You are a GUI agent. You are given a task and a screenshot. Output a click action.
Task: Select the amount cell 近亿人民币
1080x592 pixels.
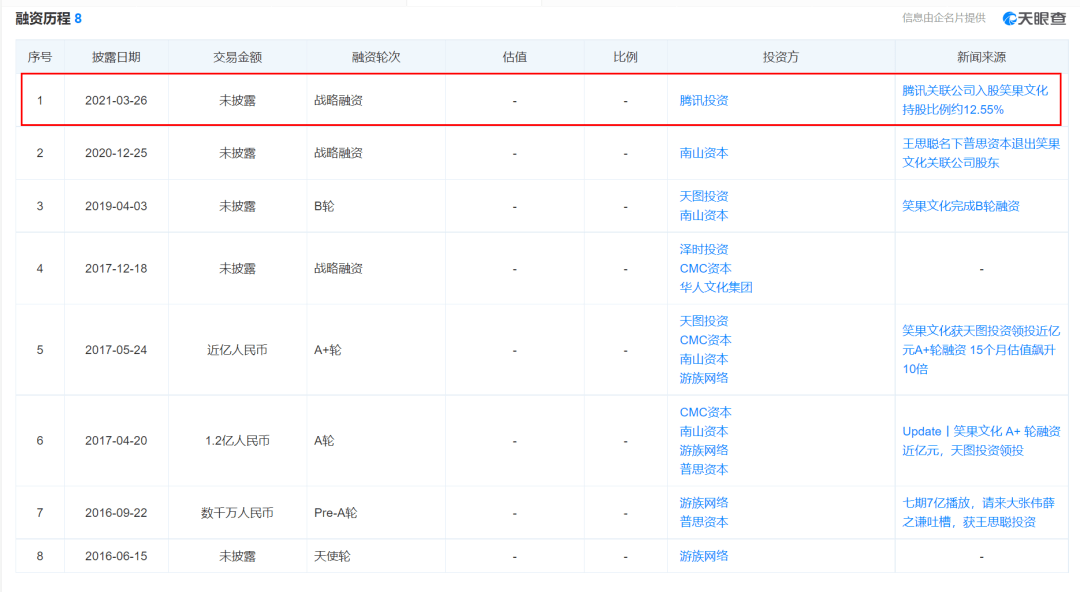[237, 350]
